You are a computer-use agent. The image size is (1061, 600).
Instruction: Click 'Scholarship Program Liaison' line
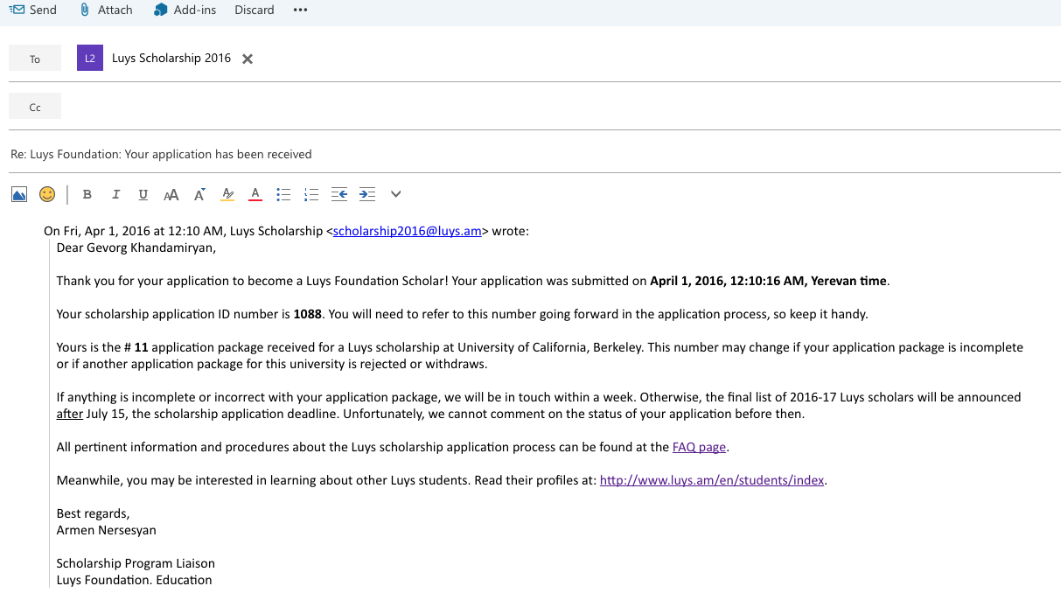coord(135,563)
